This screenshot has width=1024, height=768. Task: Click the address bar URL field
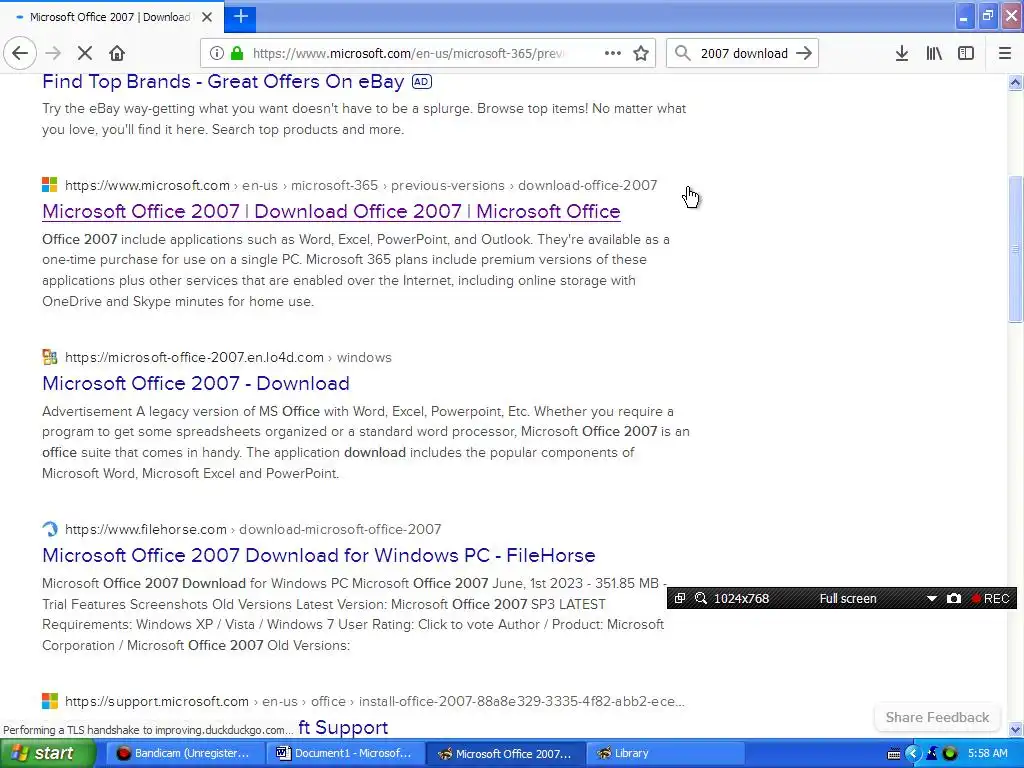coord(408,53)
